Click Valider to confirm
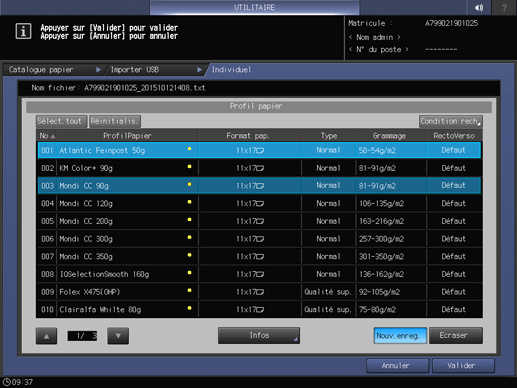This screenshot has width=517, height=388. click(463, 366)
